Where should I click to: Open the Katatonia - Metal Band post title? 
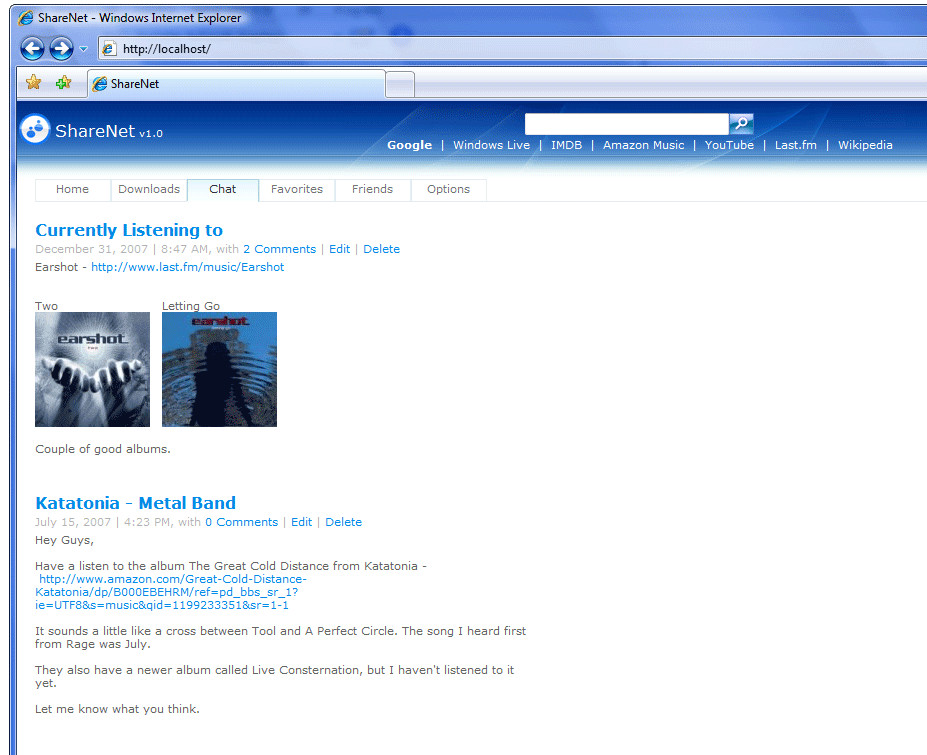135,504
